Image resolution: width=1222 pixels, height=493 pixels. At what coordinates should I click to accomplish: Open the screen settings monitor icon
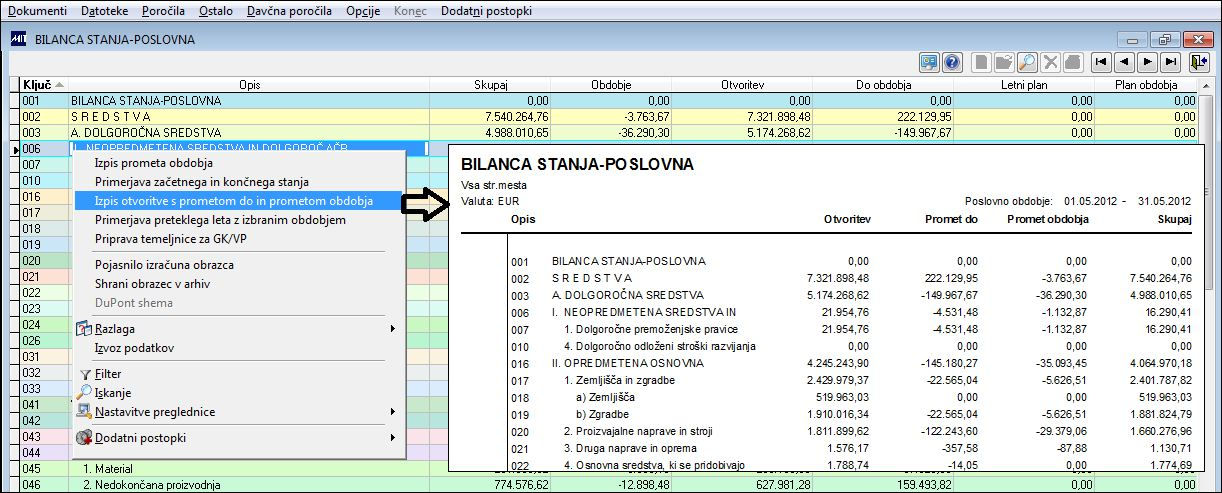coord(930,62)
